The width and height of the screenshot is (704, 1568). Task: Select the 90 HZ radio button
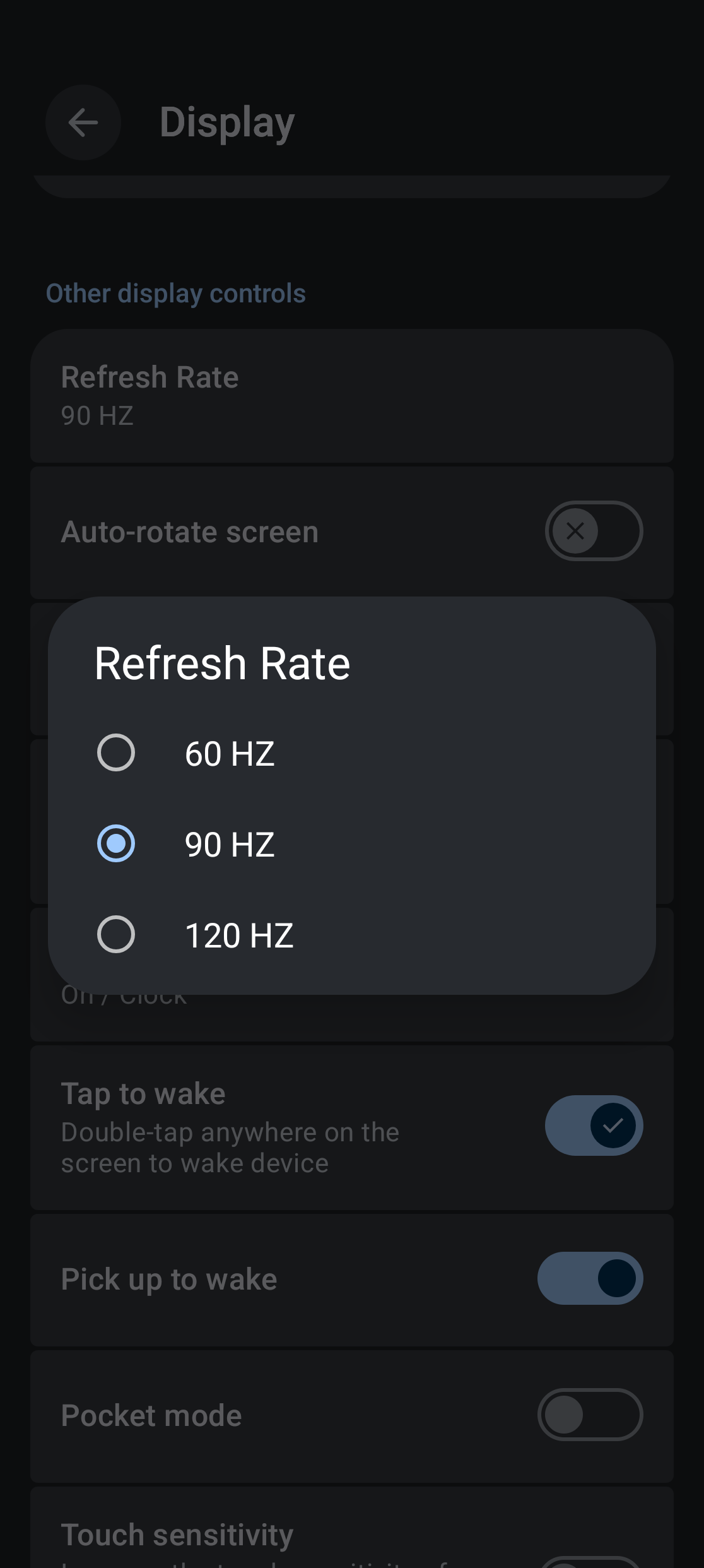pos(116,843)
